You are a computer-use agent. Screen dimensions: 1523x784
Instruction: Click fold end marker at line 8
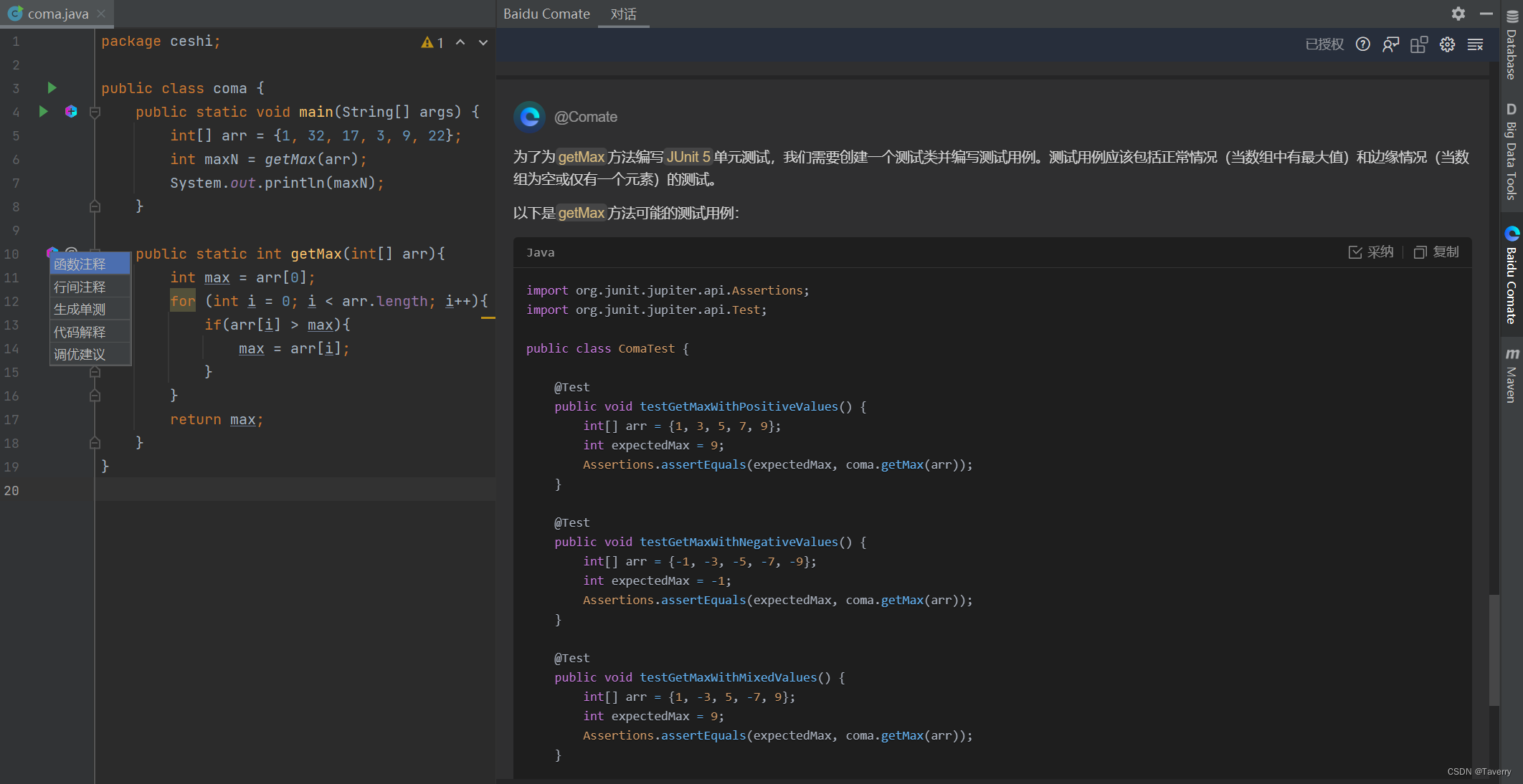95,206
